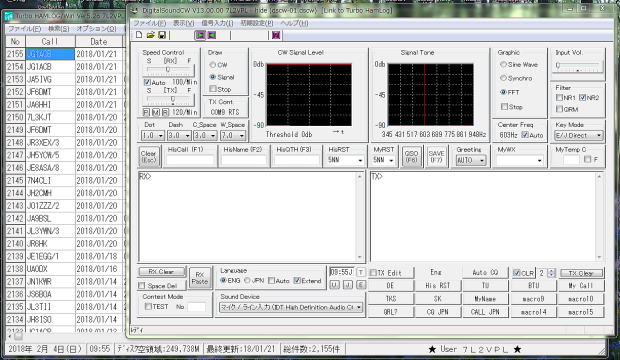The image size is (620, 360).
Task: Click the R button under TX speed
Action: pyautogui.click(x=165, y=112)
